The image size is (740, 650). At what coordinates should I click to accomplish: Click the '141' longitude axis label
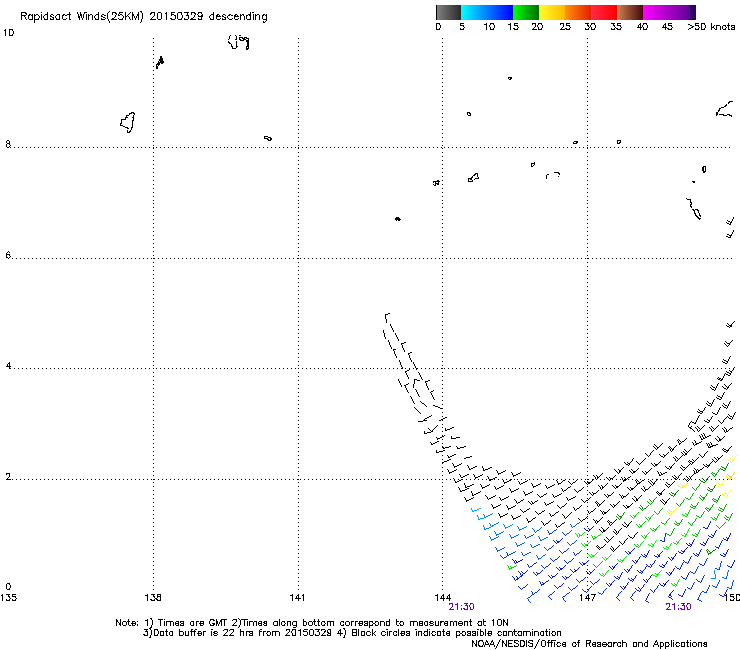pyautogui.click(x=297, y=598)
